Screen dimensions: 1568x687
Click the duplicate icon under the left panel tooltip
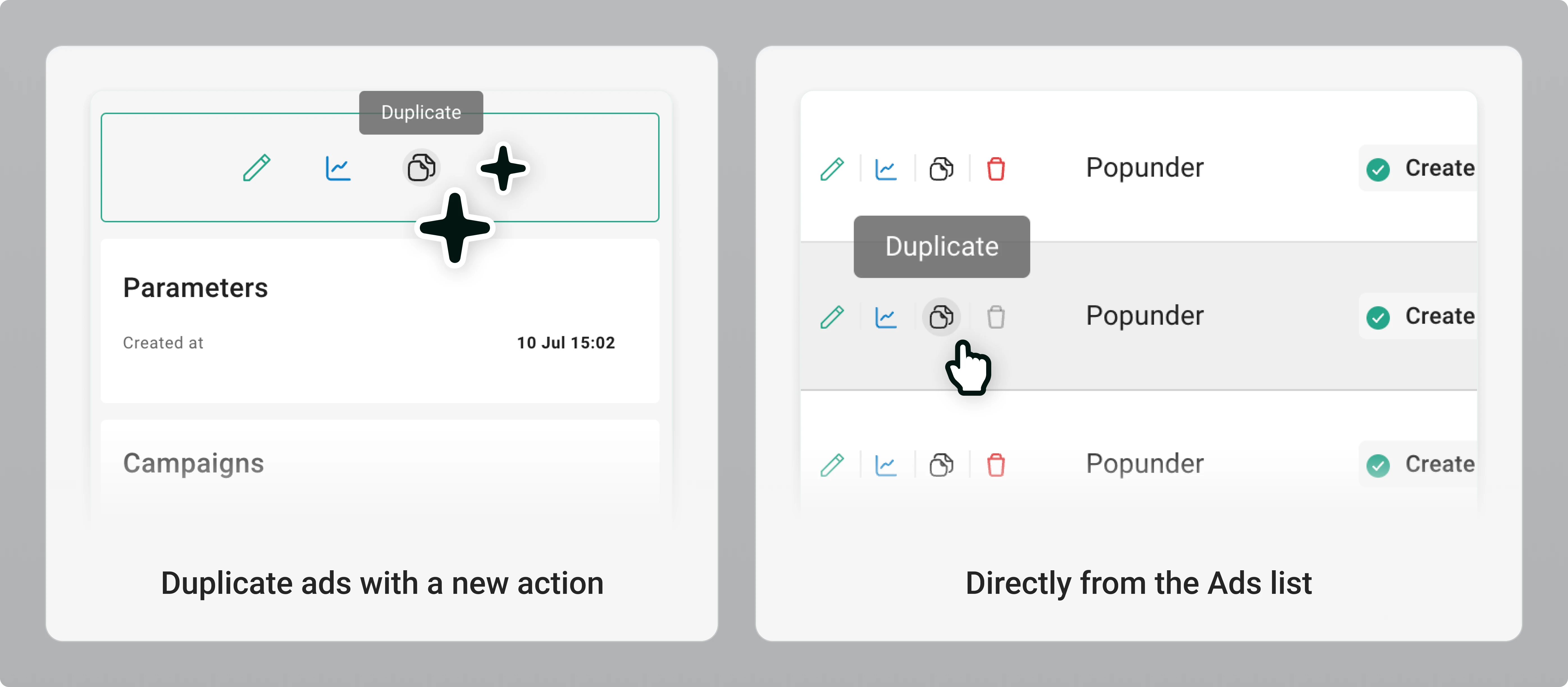(421, 167)
